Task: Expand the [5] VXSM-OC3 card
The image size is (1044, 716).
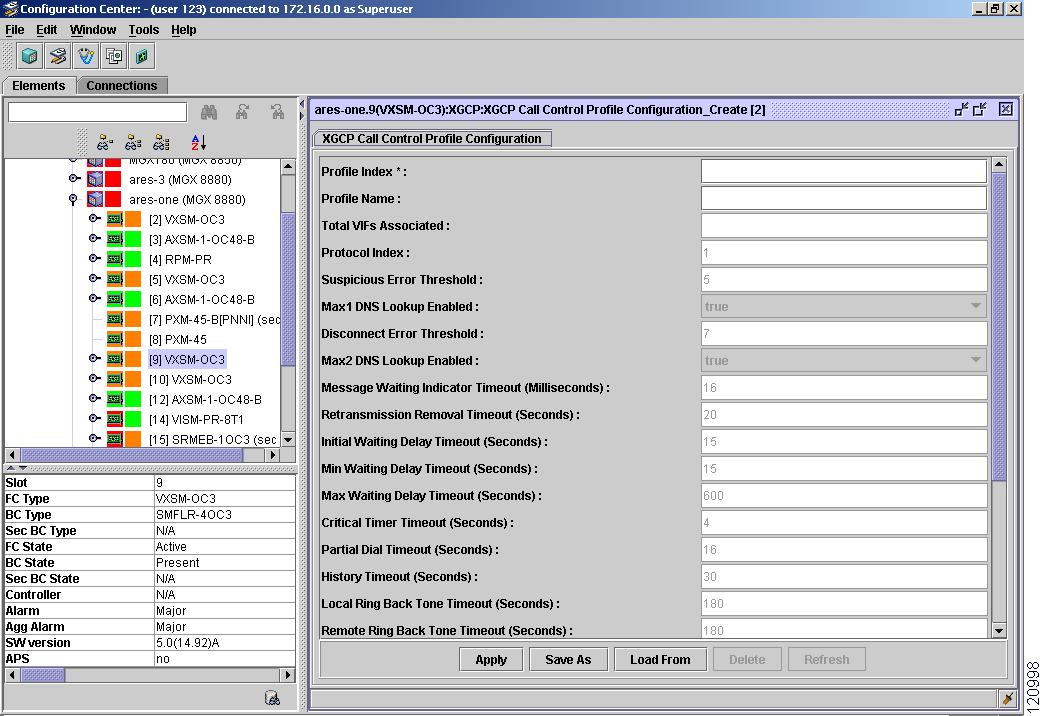Action: click(x=94, y=278)
